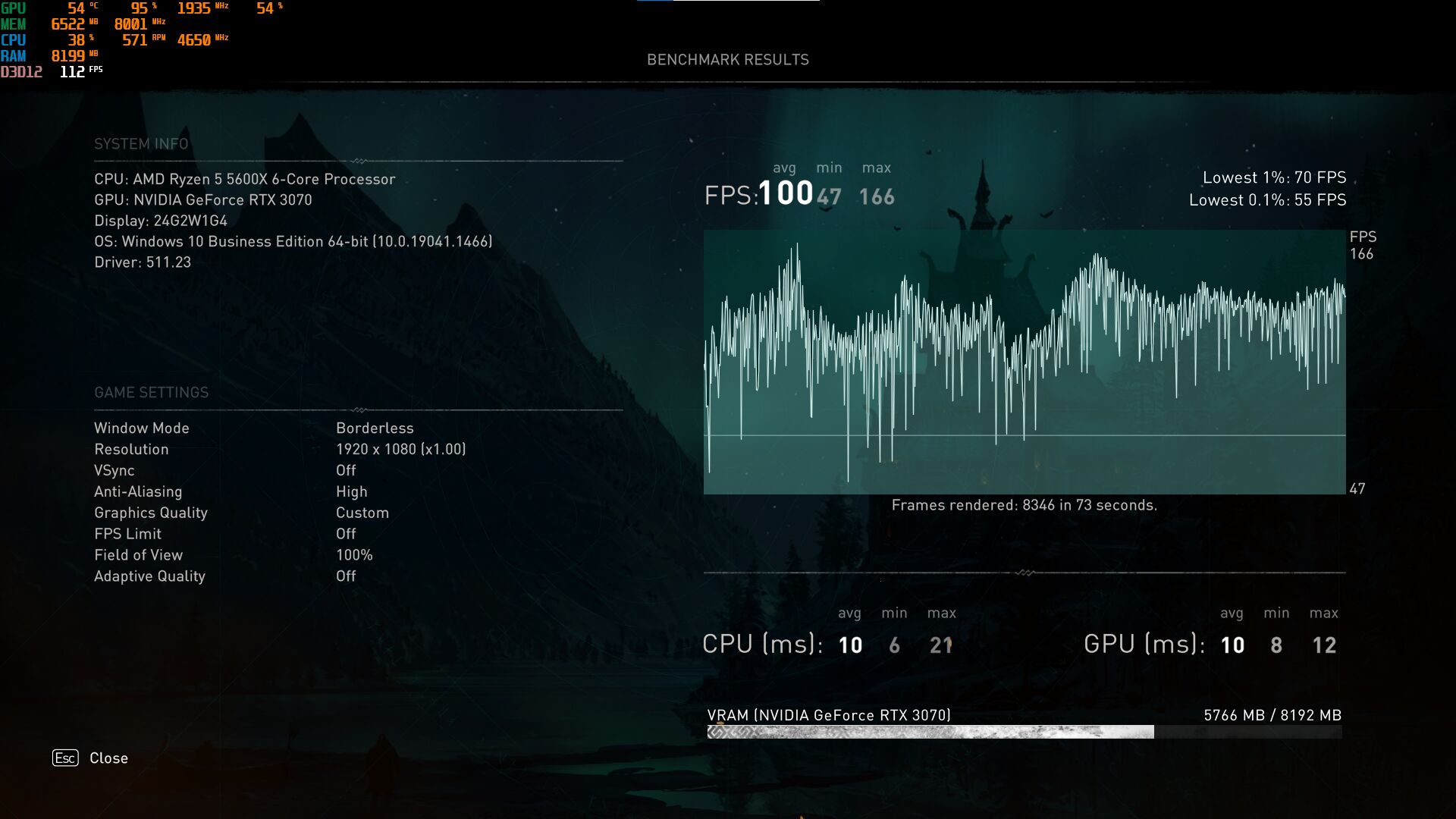Click the BENCHMARK RESULTS title
This screenshot has height=819, width=1456.
tap(728, 59)
